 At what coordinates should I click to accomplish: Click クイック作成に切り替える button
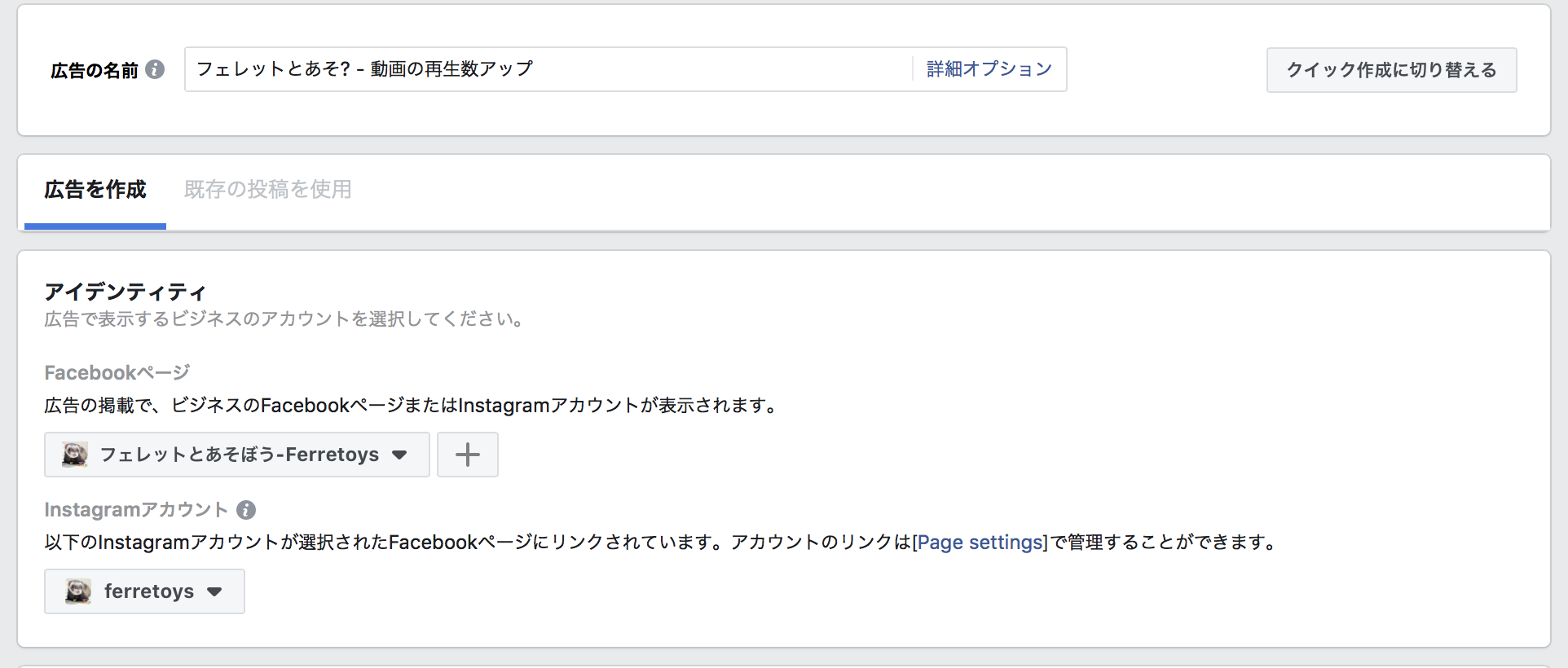pos(1391,70)
